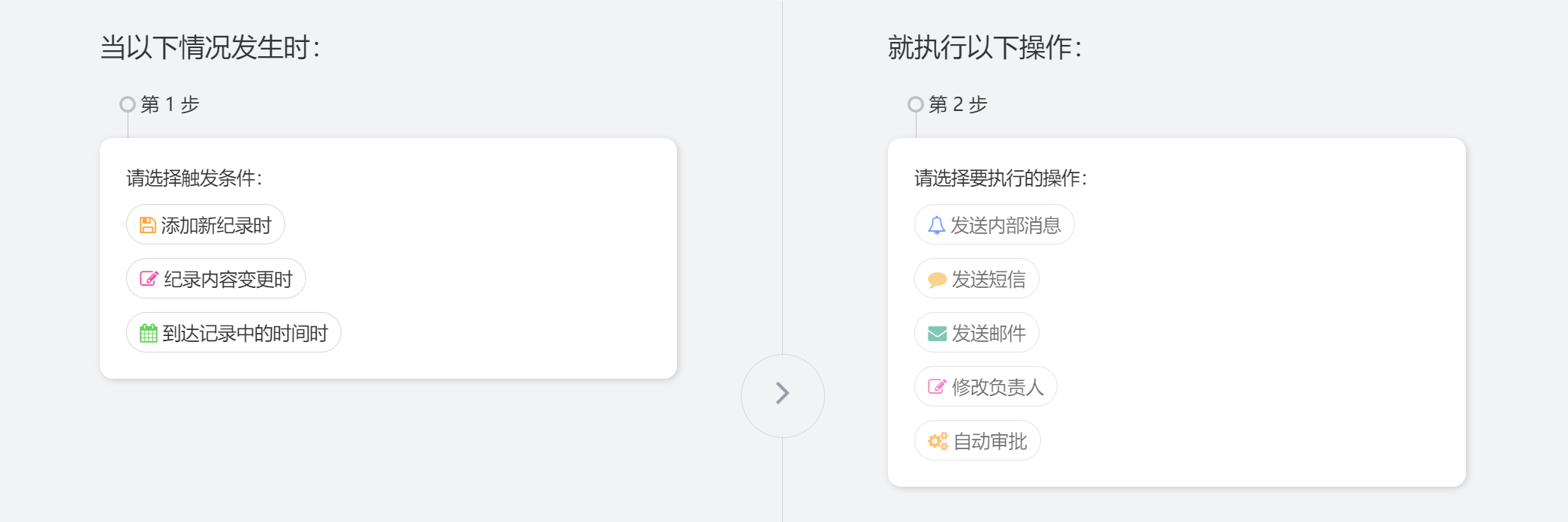This screenshot has width=1568, height=522.
Task: Click the green envelope icon for 发送邮件
Action: click(x=937, y=333)
